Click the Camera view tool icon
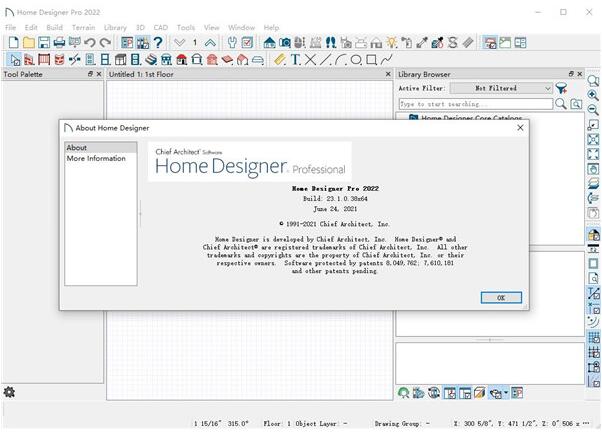The height and width of the screenshot is (433, 602). [x=284, y=42]
